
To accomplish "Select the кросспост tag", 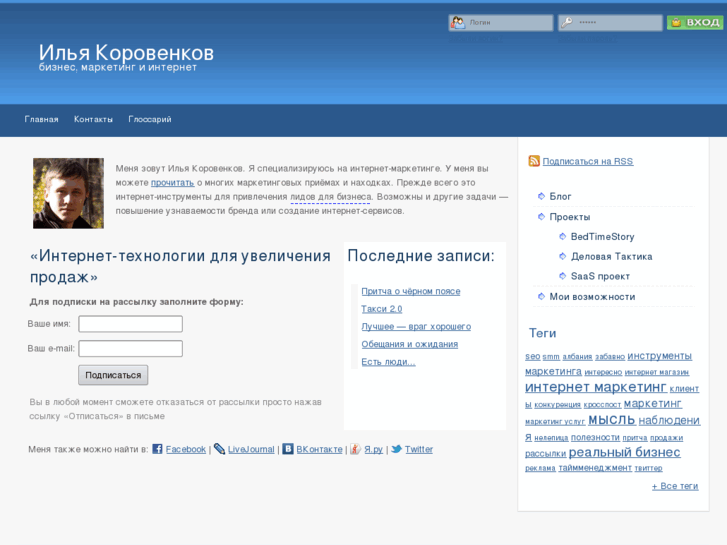I will point(602,405).
